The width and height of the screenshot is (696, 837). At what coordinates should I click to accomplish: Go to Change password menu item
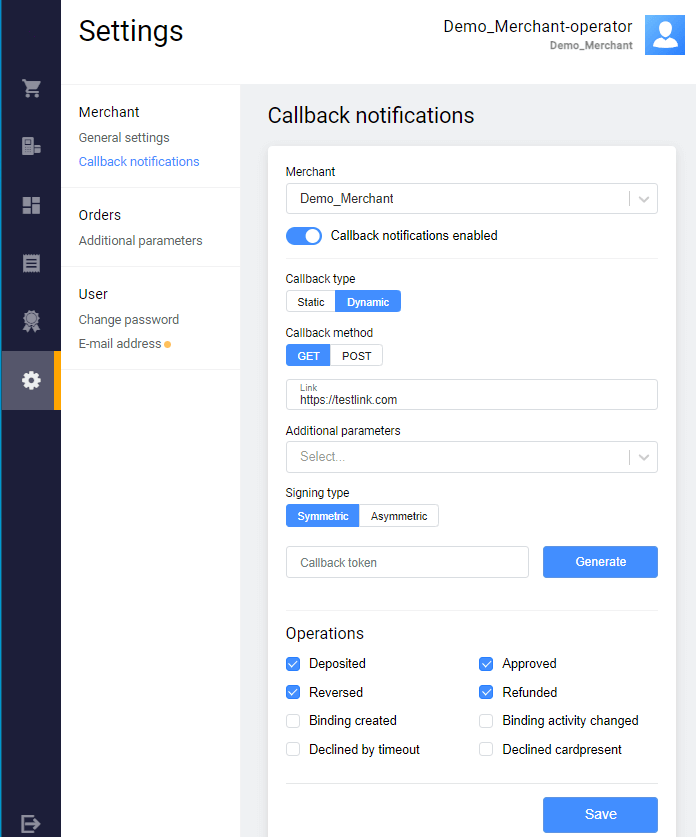click(x=129, y=320)
